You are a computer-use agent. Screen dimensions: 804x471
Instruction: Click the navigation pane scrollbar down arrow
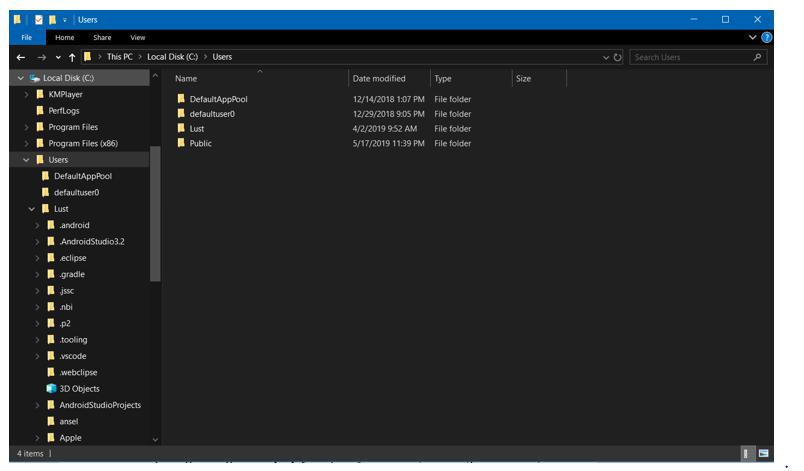(x=155, y=439)
